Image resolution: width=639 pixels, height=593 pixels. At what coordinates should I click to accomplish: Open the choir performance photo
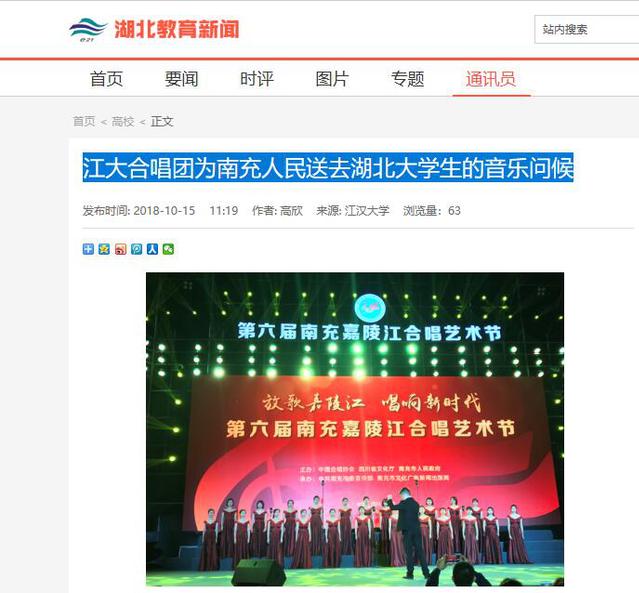(x=355, y=429)
